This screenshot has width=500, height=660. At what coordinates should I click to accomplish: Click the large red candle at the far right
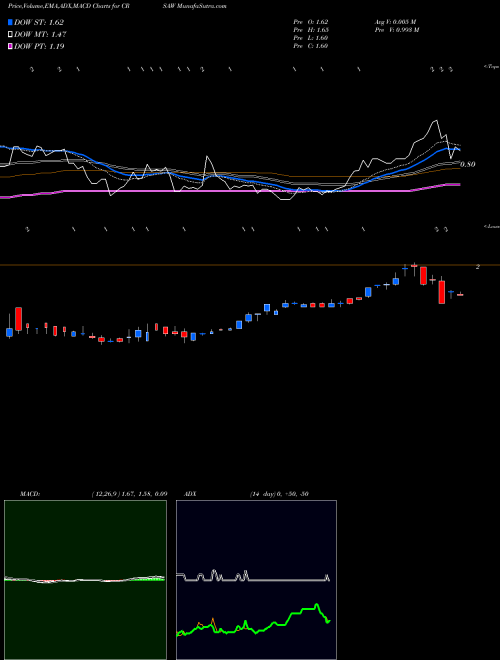click(x=441, y=291)
